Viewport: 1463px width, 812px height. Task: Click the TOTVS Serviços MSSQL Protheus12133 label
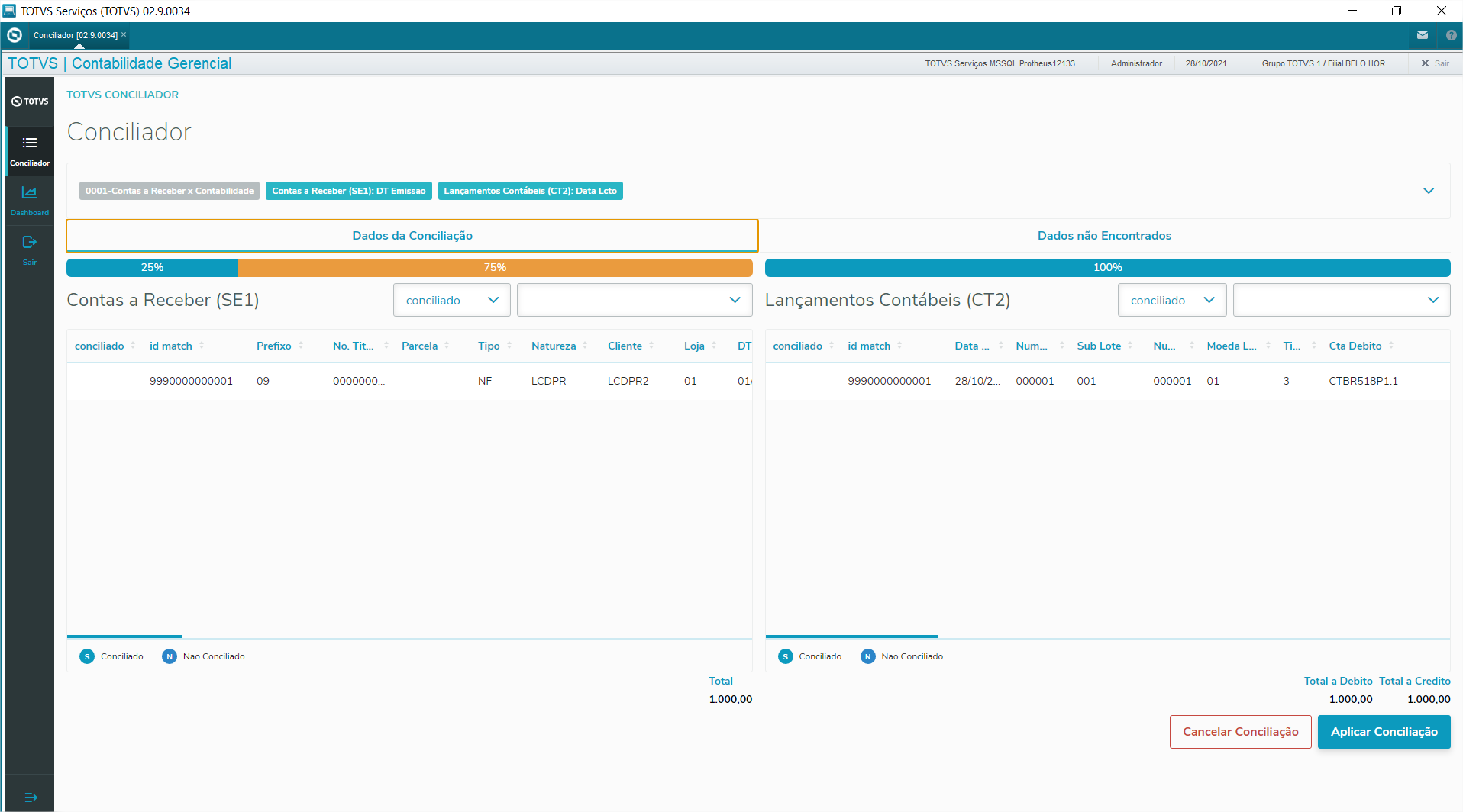click(1000, 63)
